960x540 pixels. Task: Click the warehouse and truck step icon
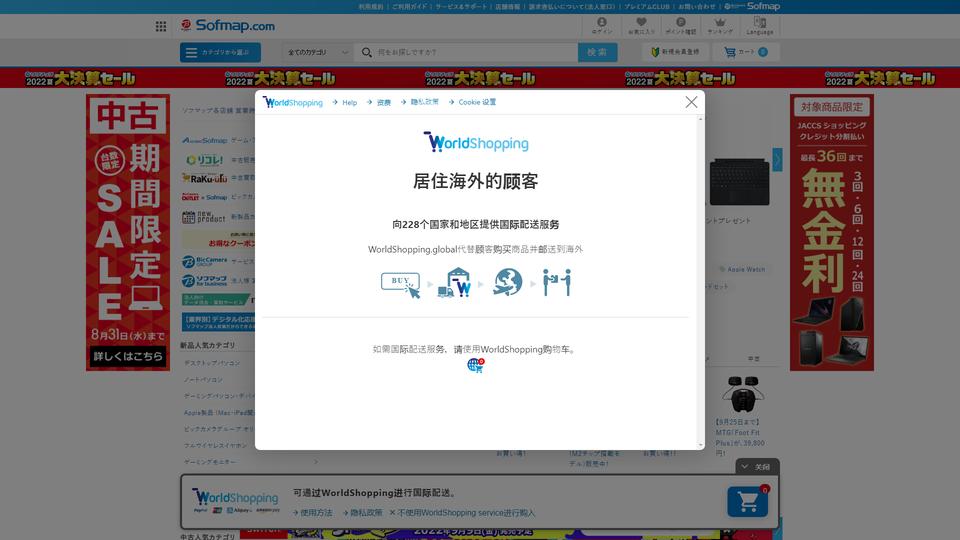coord(455,282)
